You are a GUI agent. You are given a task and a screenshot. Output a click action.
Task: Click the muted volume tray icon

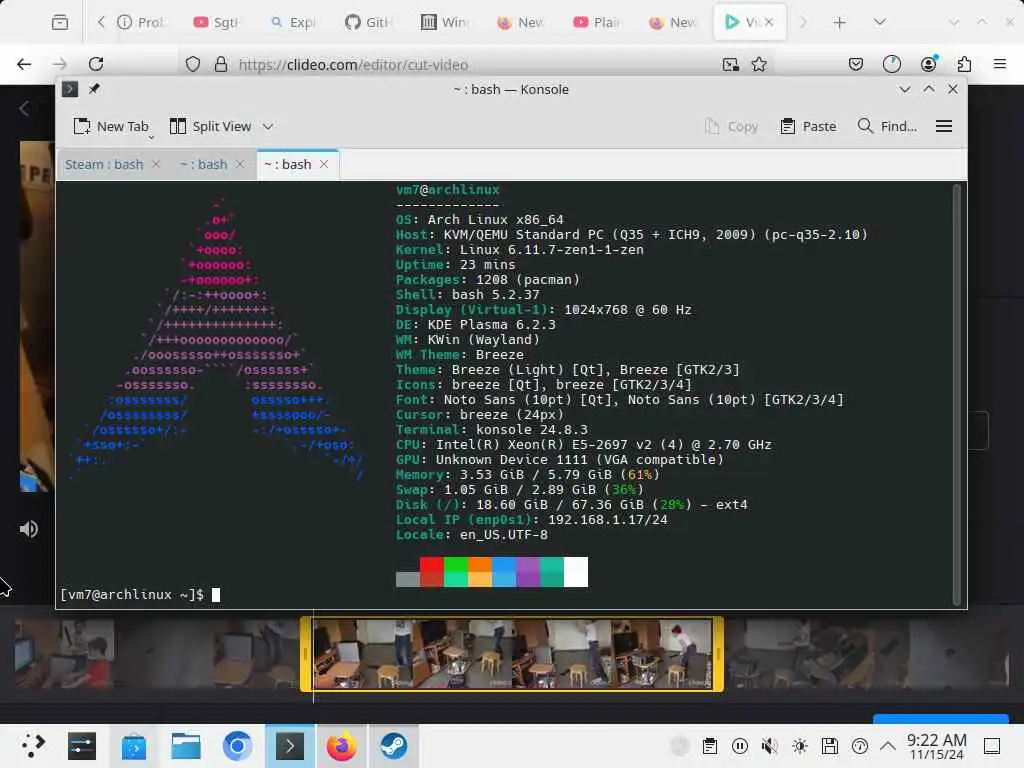[x=770, y=746]
